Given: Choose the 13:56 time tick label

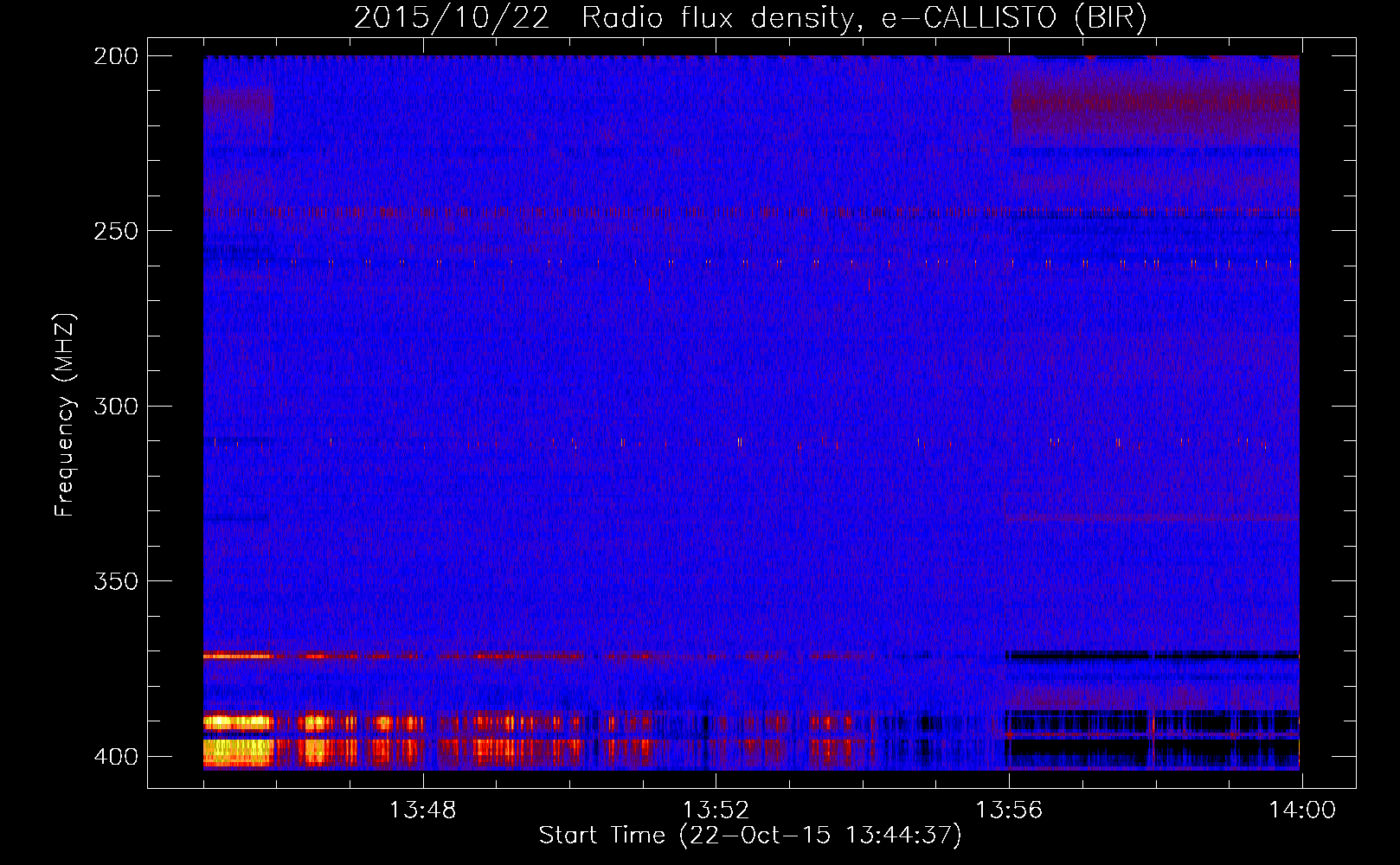Looking at the screenshot, I should coord(1009,811).
